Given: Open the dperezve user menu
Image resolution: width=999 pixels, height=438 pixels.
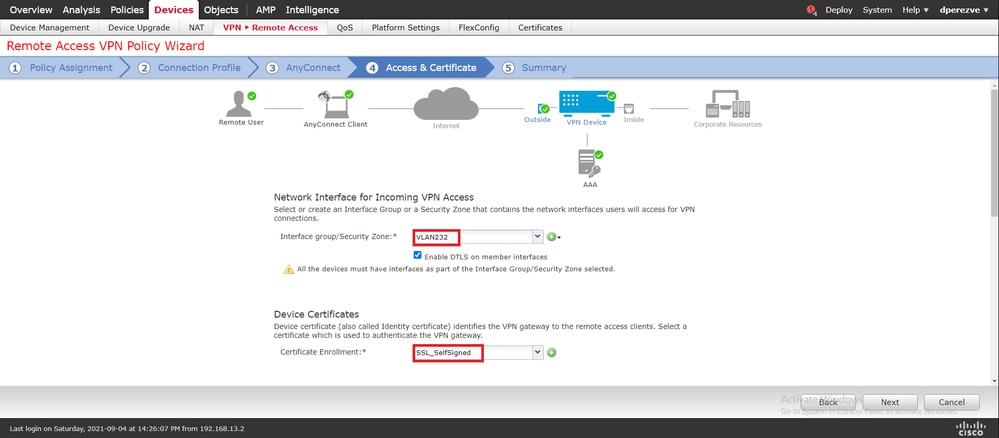Looking at the screenshot, I should 965,10.
